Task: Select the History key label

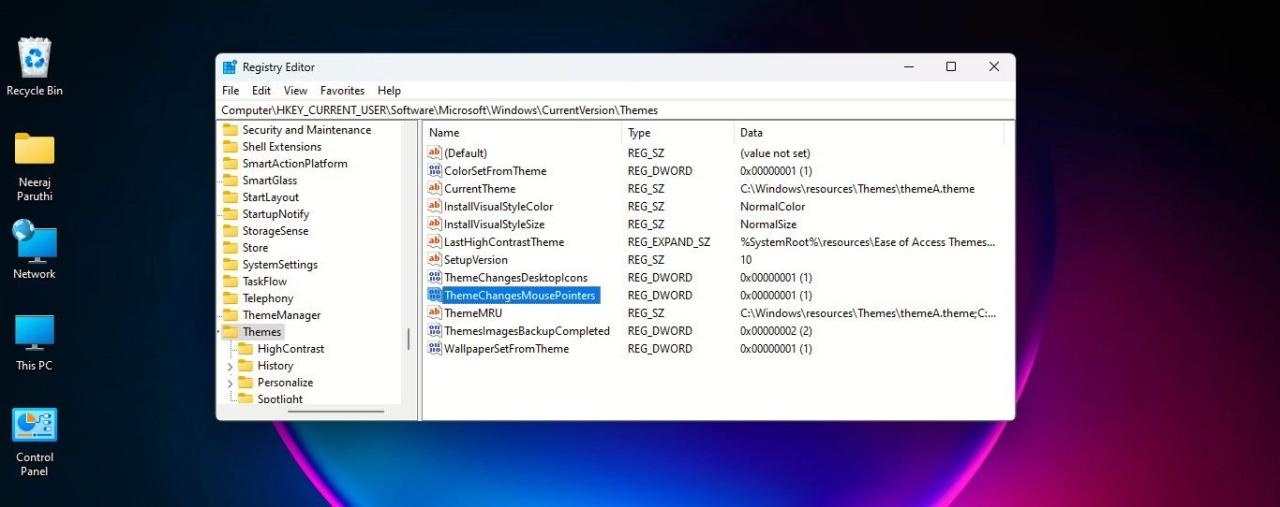Action: click(275, 366)
